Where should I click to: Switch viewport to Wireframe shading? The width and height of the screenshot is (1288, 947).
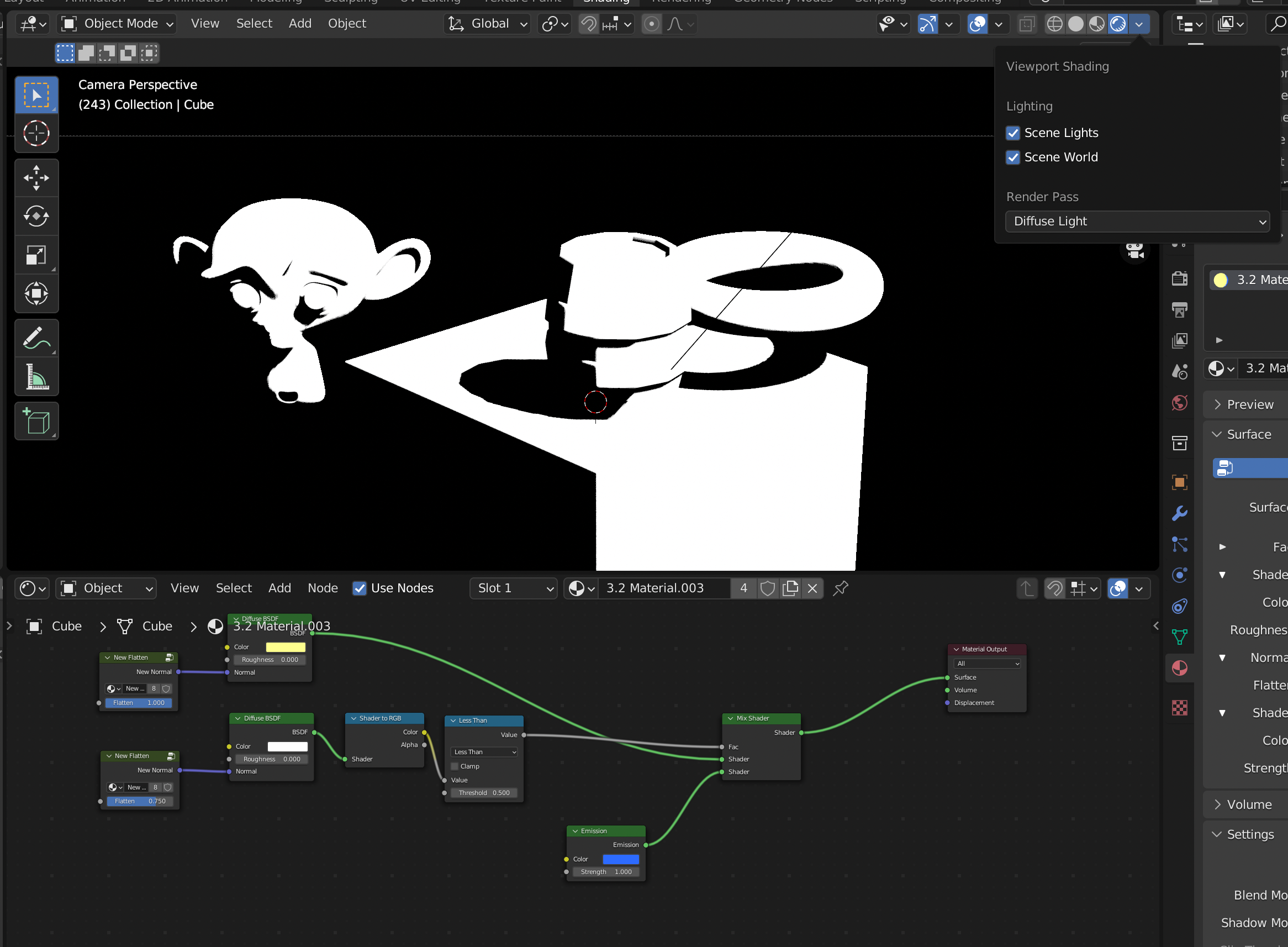click(x=1054, y=24)
